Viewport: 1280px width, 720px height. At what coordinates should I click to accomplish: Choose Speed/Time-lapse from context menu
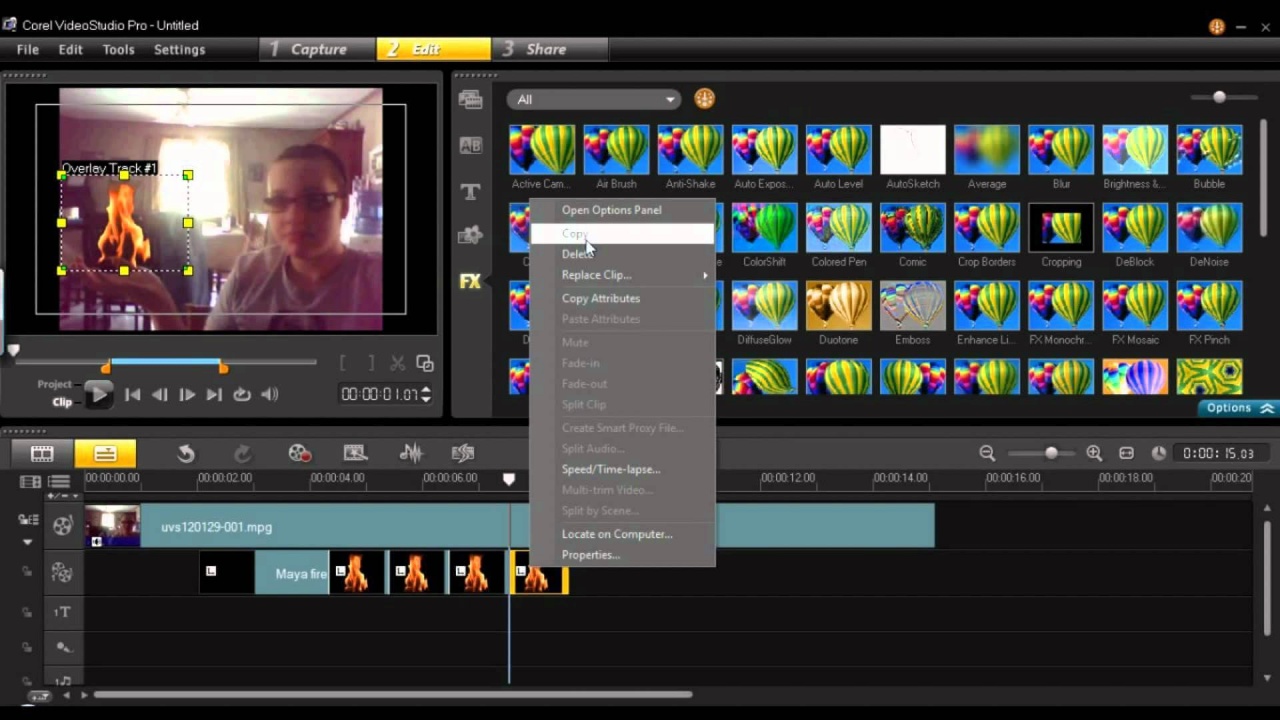click(610, 469)
